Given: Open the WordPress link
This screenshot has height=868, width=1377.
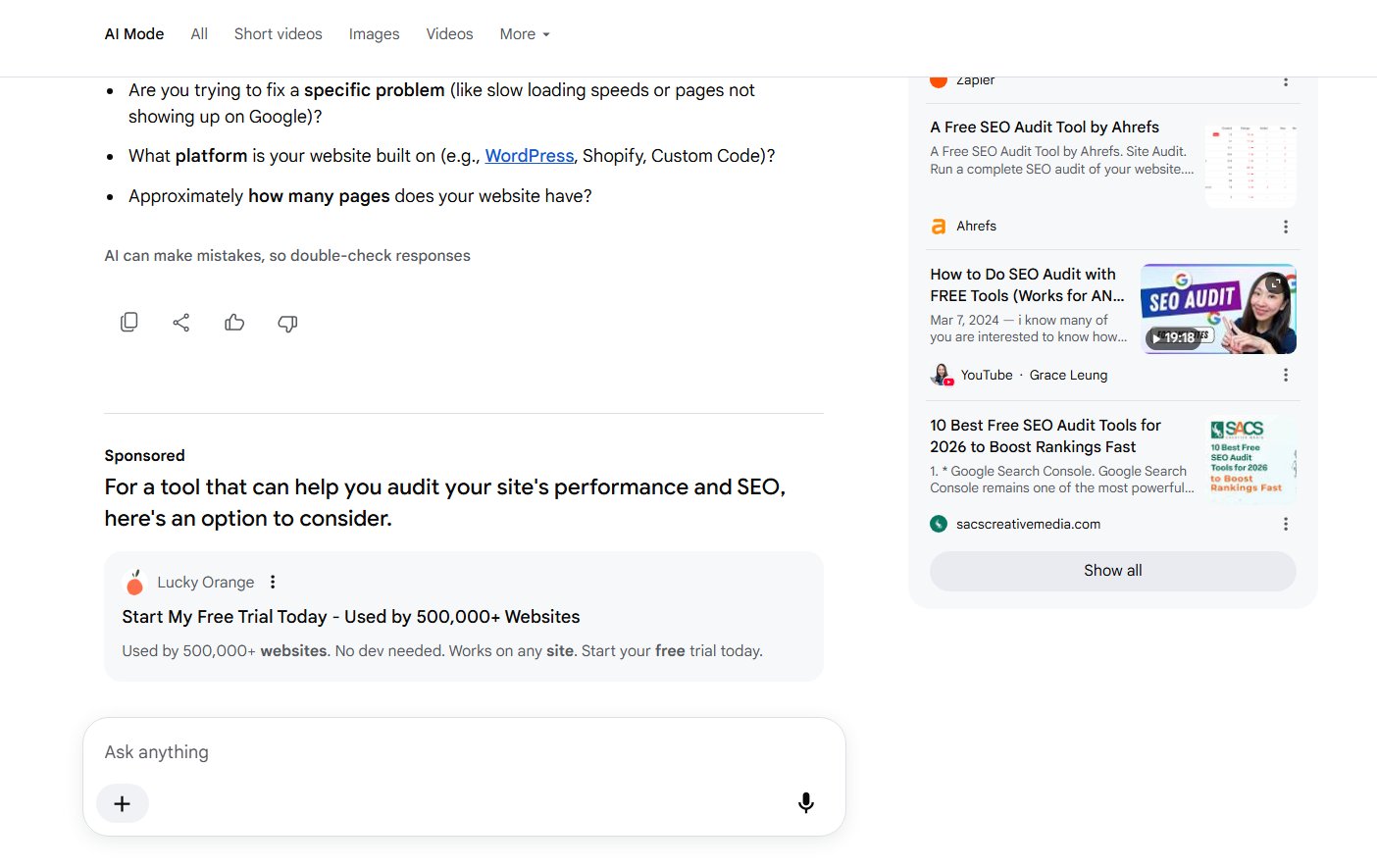Looking at the screenshot, I should pyautogui.click(x=530, y=156).
